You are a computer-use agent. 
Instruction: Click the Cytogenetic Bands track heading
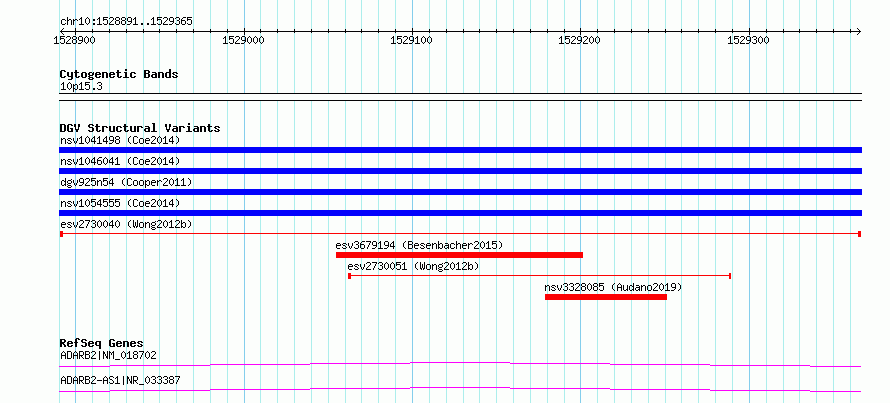[x=119, y=74]
